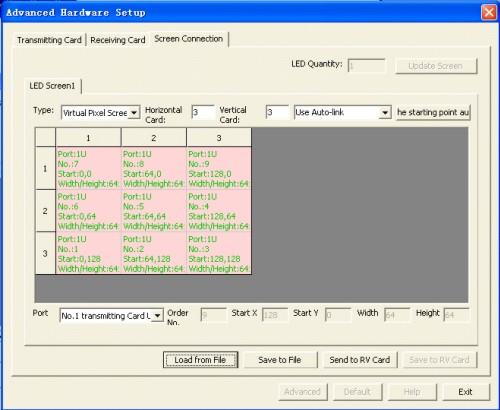
Task: Select grid cell with Start:128,0
Action: [x=219, y=168]
